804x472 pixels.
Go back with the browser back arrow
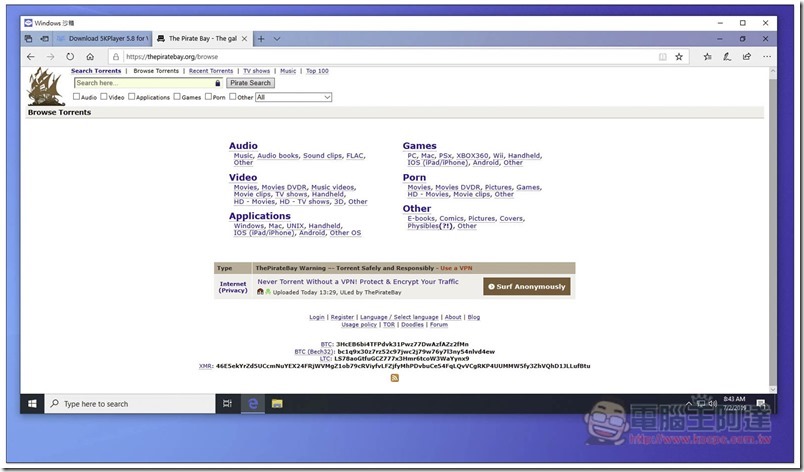coord(31,57)
